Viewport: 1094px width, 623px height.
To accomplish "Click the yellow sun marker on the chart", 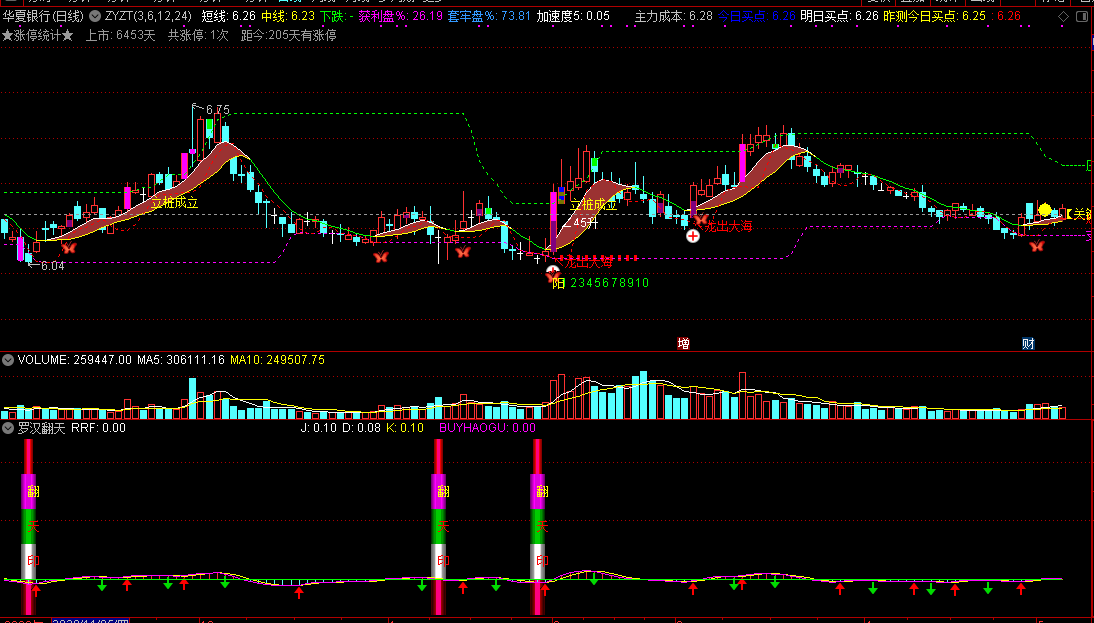I will click(x=1044, y=210).
